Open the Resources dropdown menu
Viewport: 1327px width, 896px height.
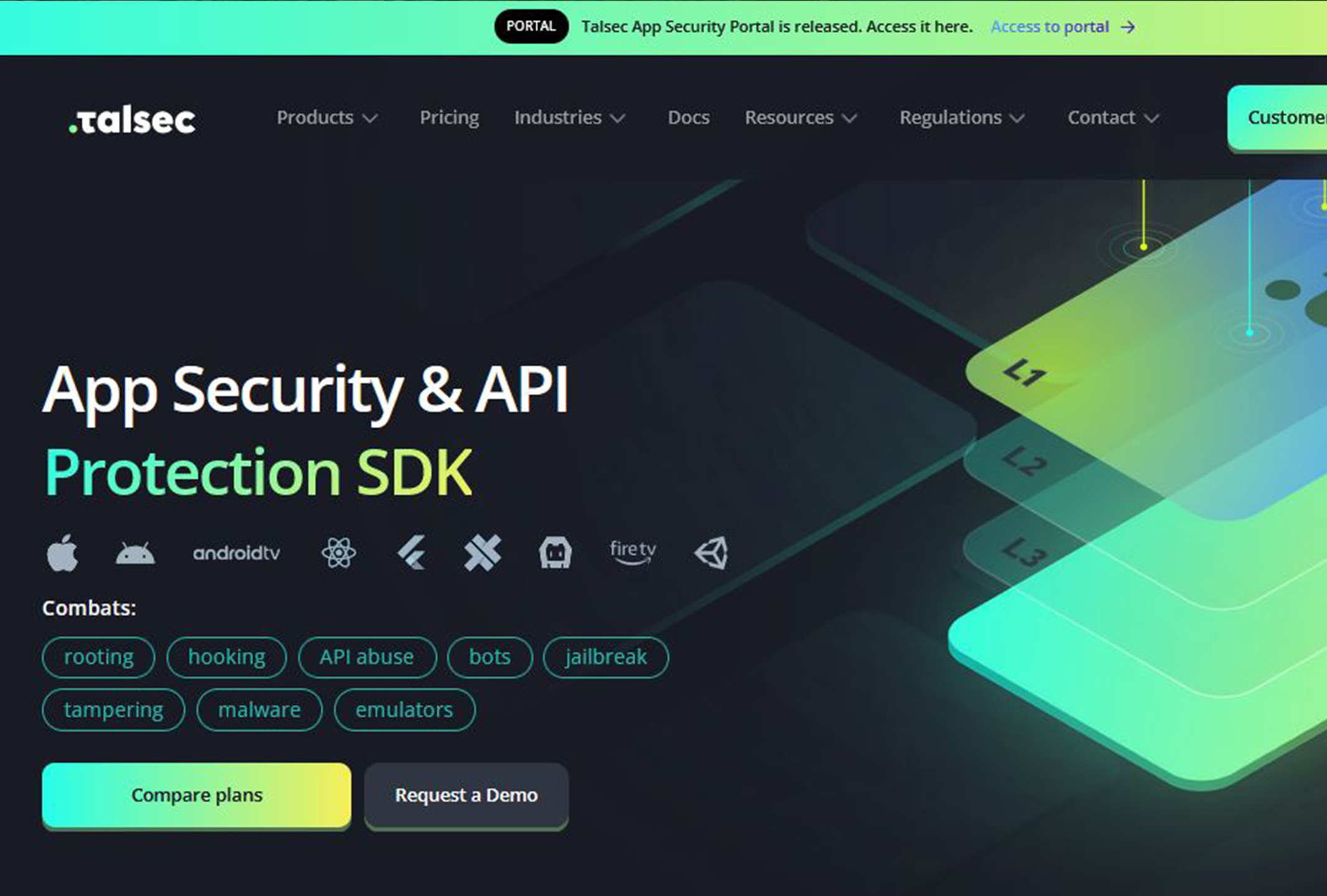click(x=801, y=118)
